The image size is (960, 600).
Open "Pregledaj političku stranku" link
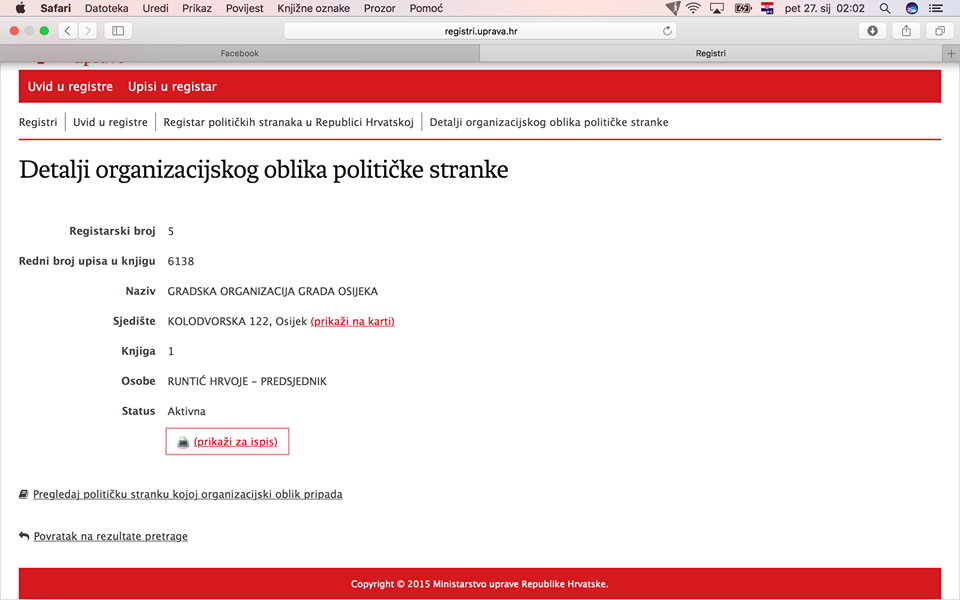pyautogui.click(x=187, y=494)
